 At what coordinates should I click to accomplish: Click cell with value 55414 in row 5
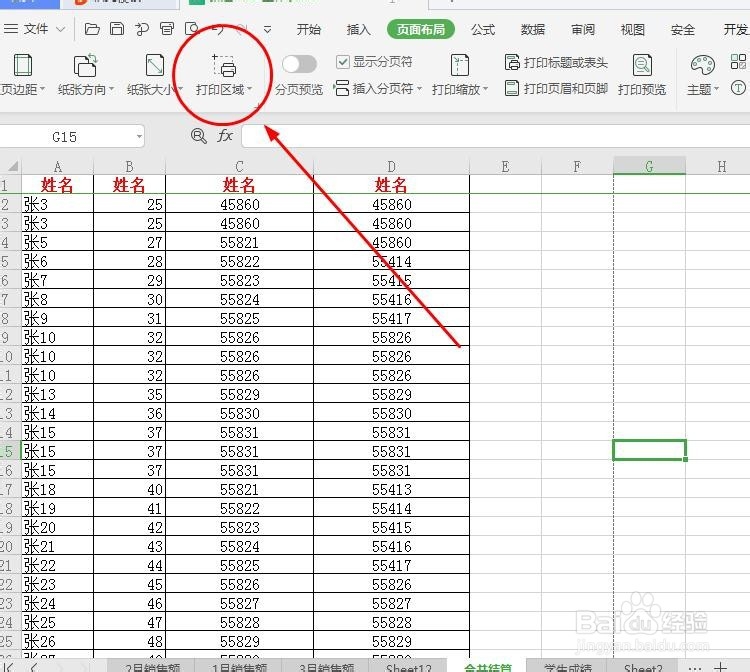[x=391, y=261]
